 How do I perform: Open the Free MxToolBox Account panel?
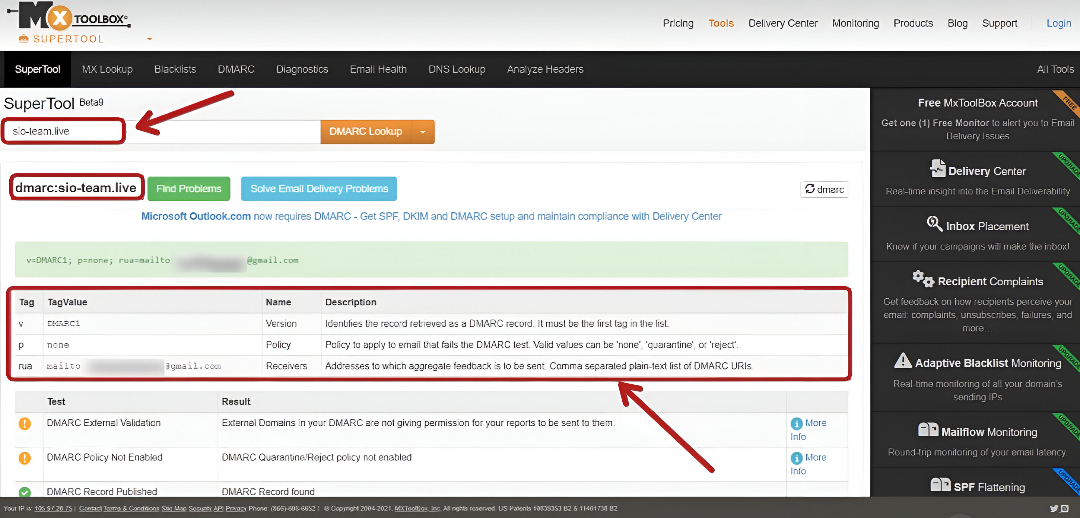[977, 118]
